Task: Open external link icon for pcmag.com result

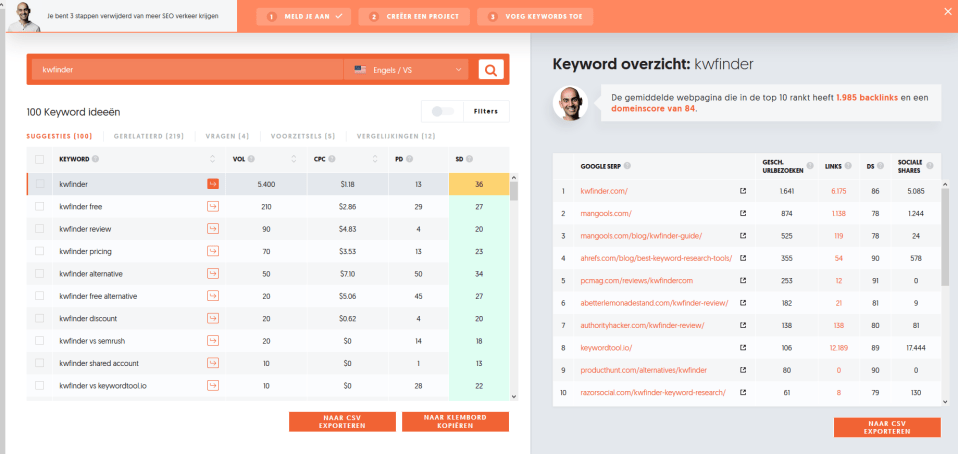Action: 743,280
